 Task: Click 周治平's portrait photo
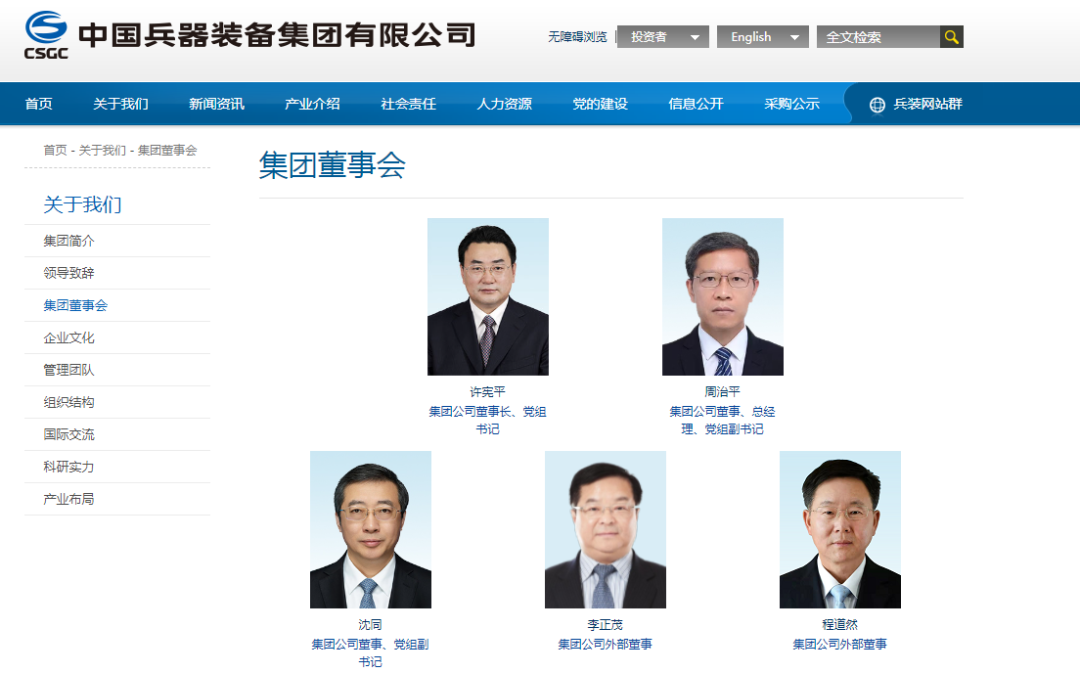click(x=723, y=296)
